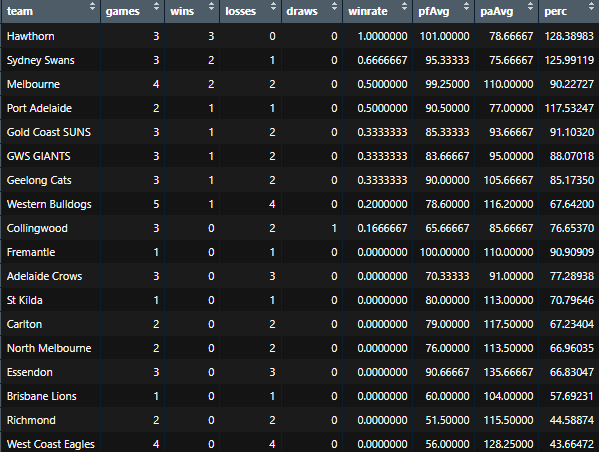This screenshot has width=599, height=452.
Task: Click the paAvg column header label
Action: (x=496, y=11)
